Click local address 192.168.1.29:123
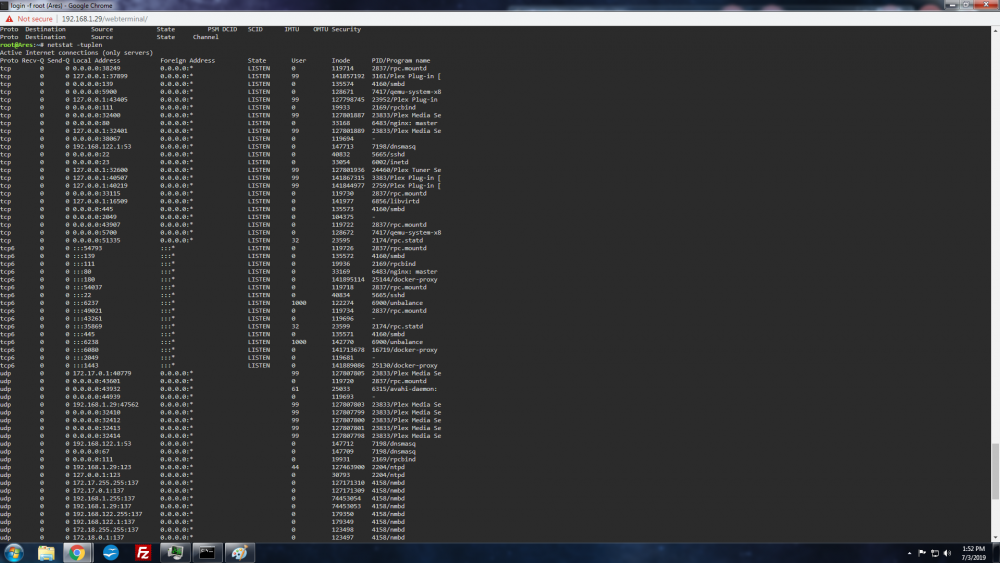 tap(102, 467)
